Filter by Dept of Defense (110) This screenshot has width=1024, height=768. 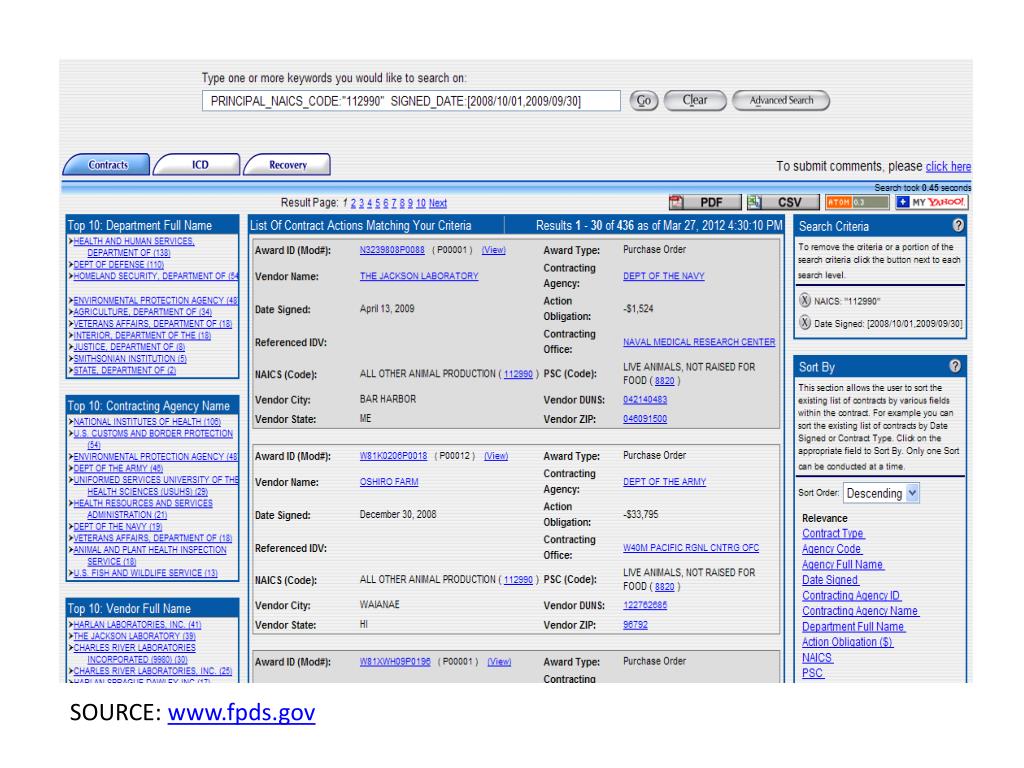(118, 264)
